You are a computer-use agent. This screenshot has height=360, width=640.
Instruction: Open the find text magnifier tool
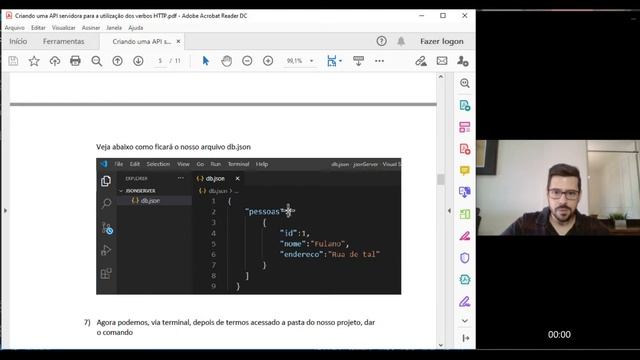click(96, 61)
